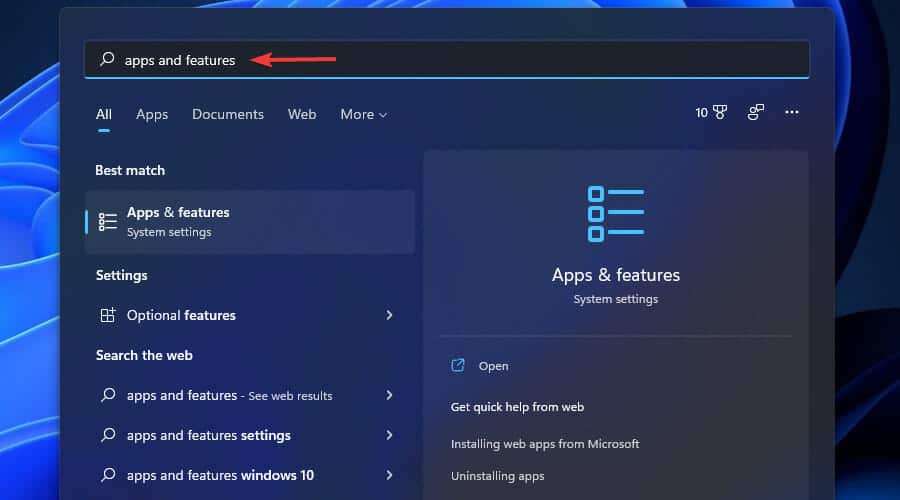The image size is (900, 500).
Task: Open 'Installing web apps from Microsoft' help link
Action: (545, 444)
